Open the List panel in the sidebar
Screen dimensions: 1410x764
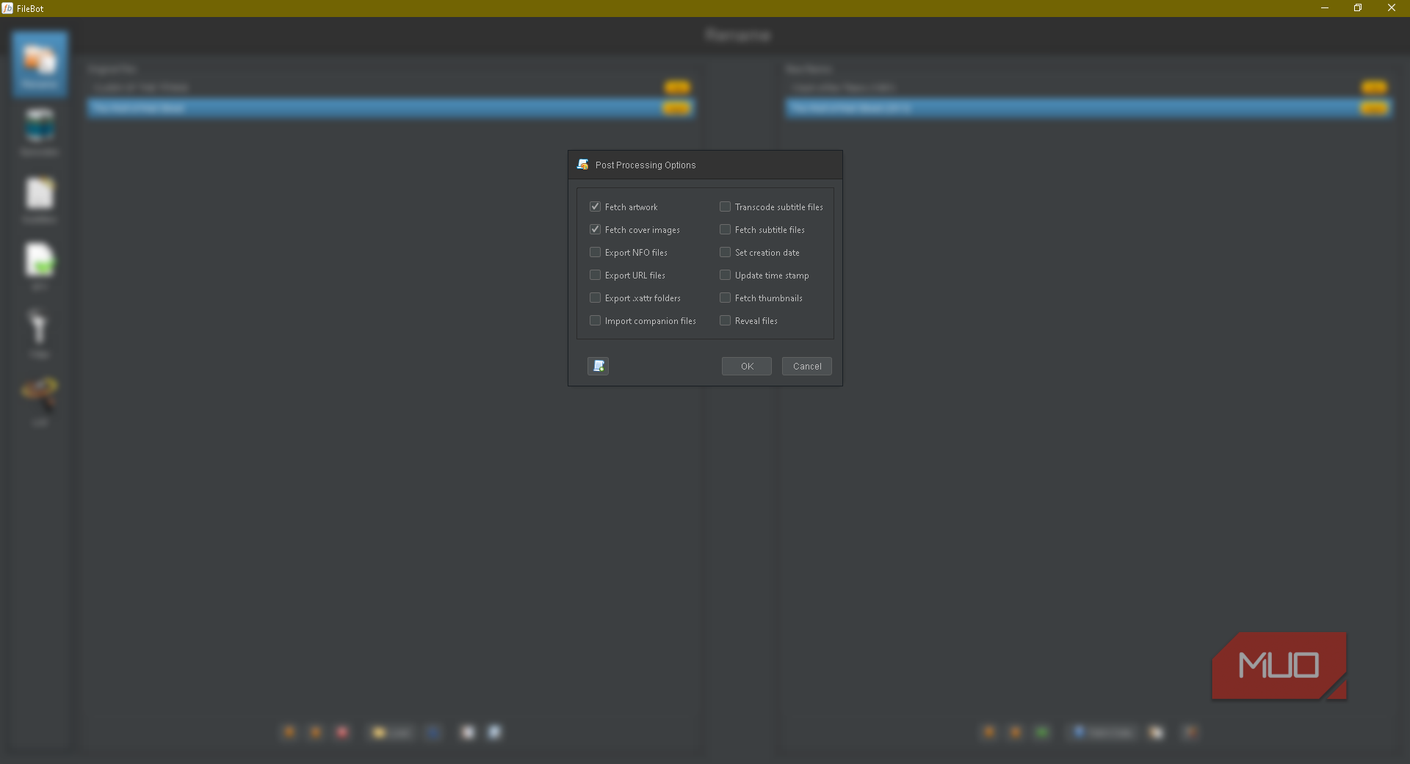40,401
